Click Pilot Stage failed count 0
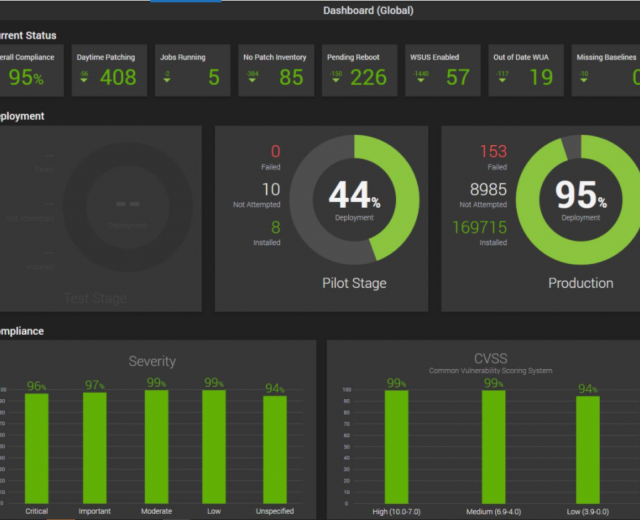 pyautogui.click(x=276, y=151)
